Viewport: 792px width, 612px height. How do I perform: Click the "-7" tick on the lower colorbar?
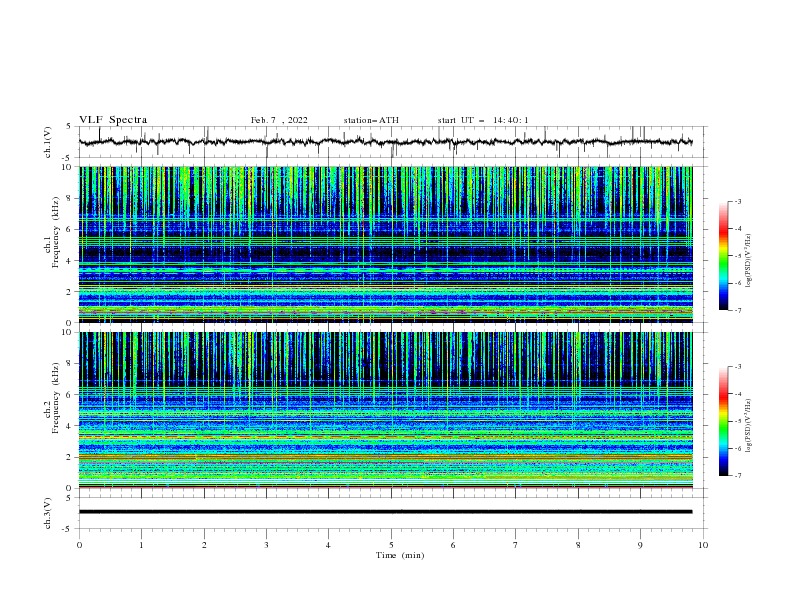coord(738,475)
